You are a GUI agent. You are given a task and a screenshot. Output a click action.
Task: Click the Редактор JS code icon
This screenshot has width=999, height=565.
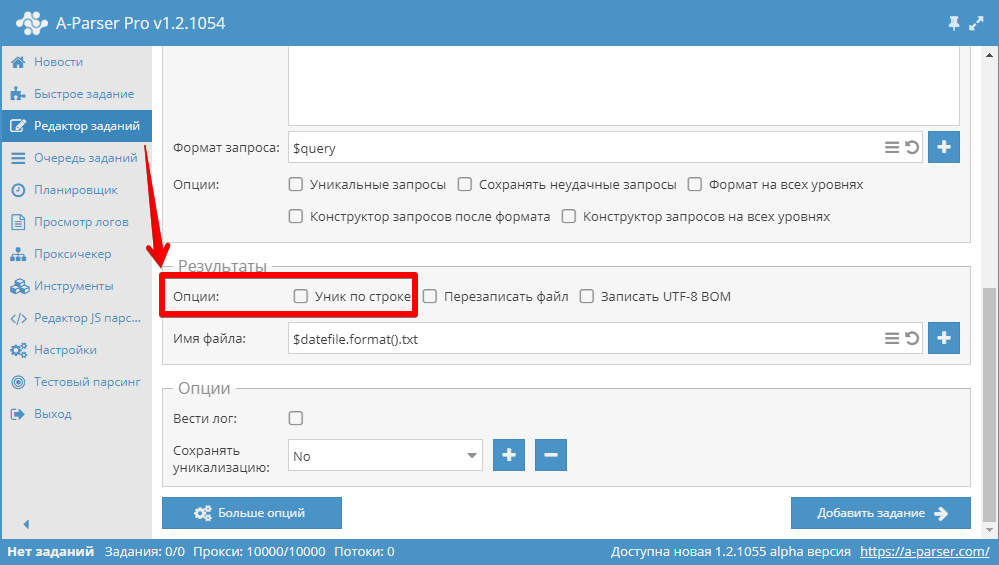18,318
